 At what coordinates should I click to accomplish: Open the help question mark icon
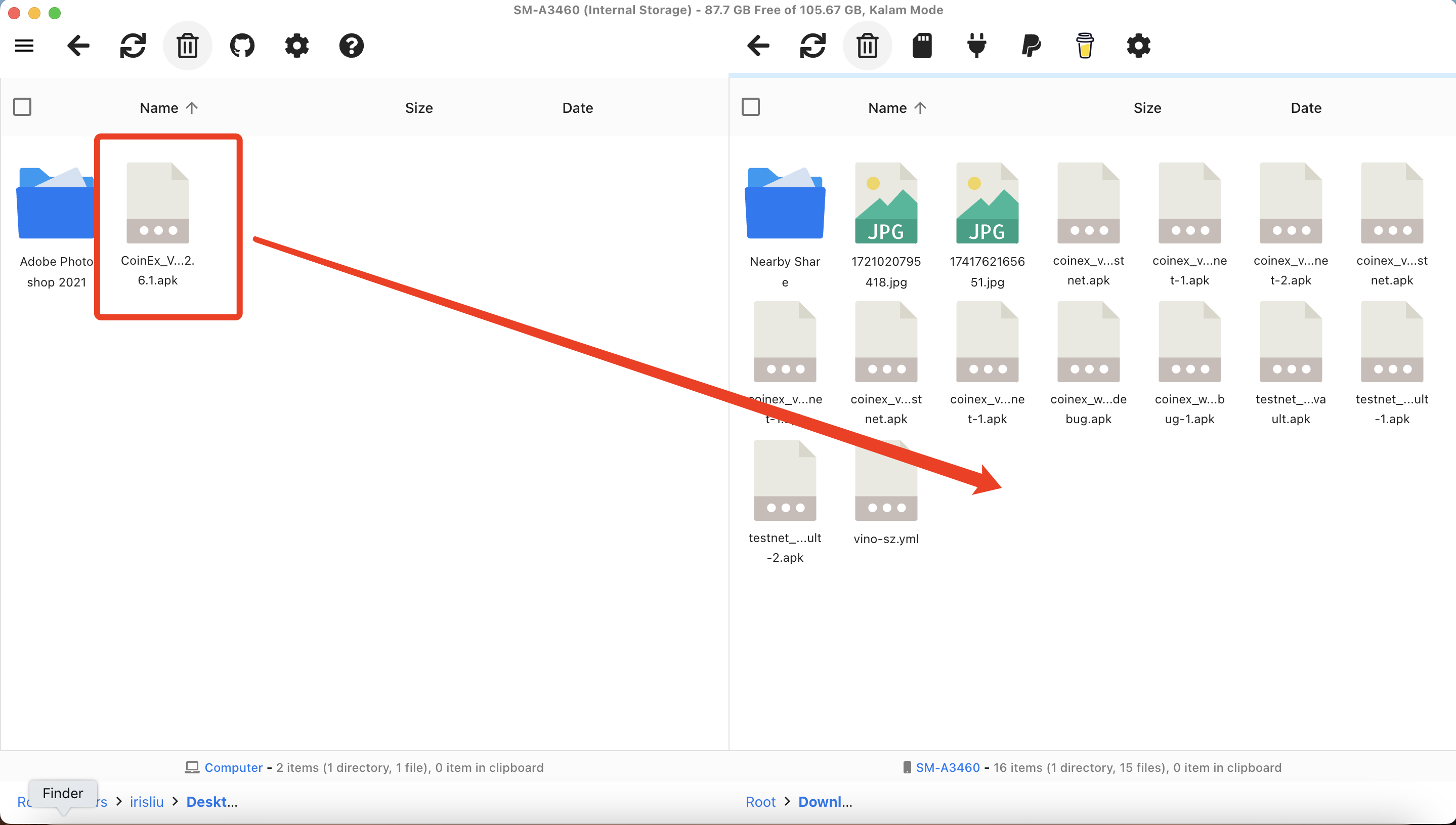pos(351,46)
